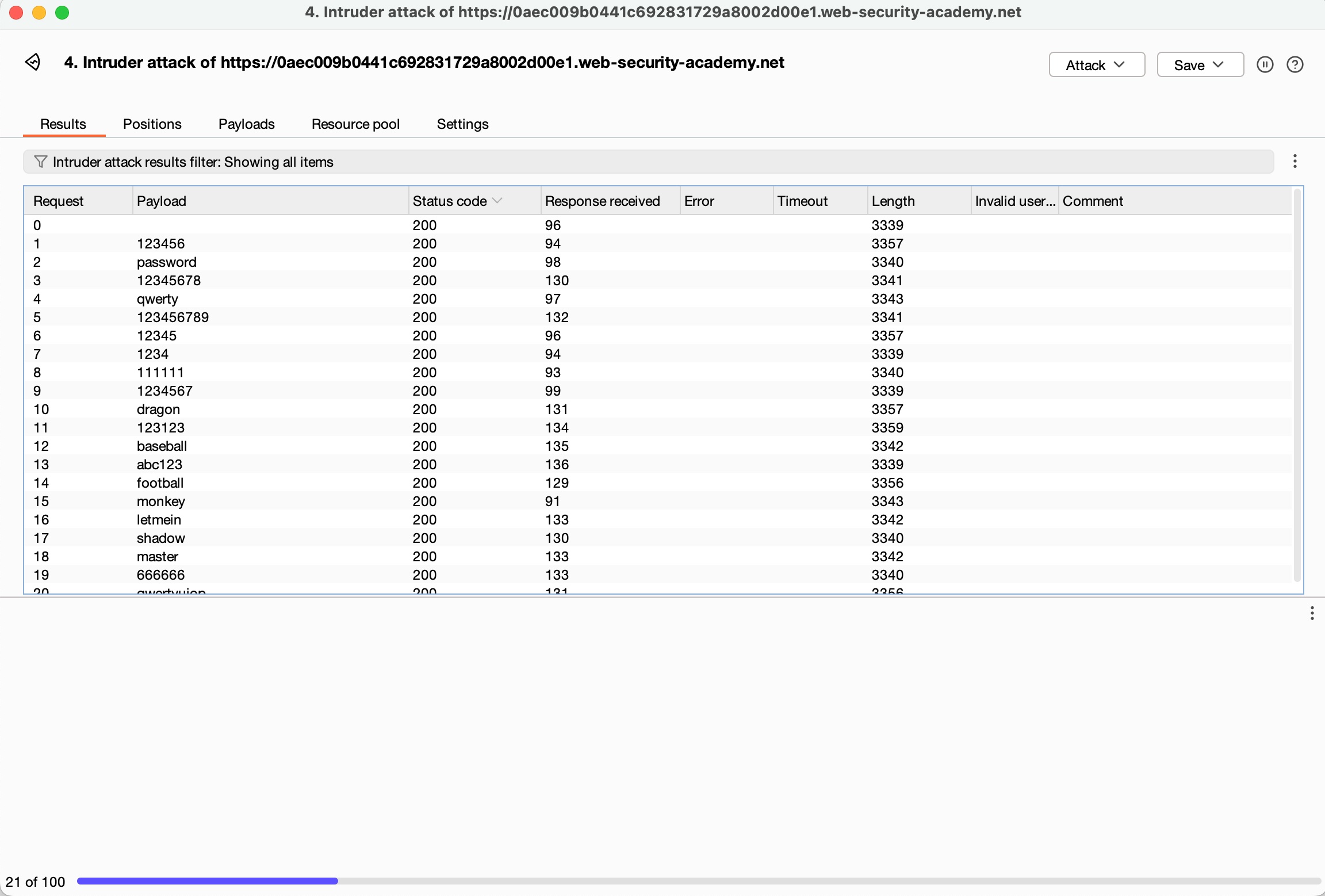1325x896 pixels.
Task: Open the options menu beside the results filter
Action: click(1295, 162)
